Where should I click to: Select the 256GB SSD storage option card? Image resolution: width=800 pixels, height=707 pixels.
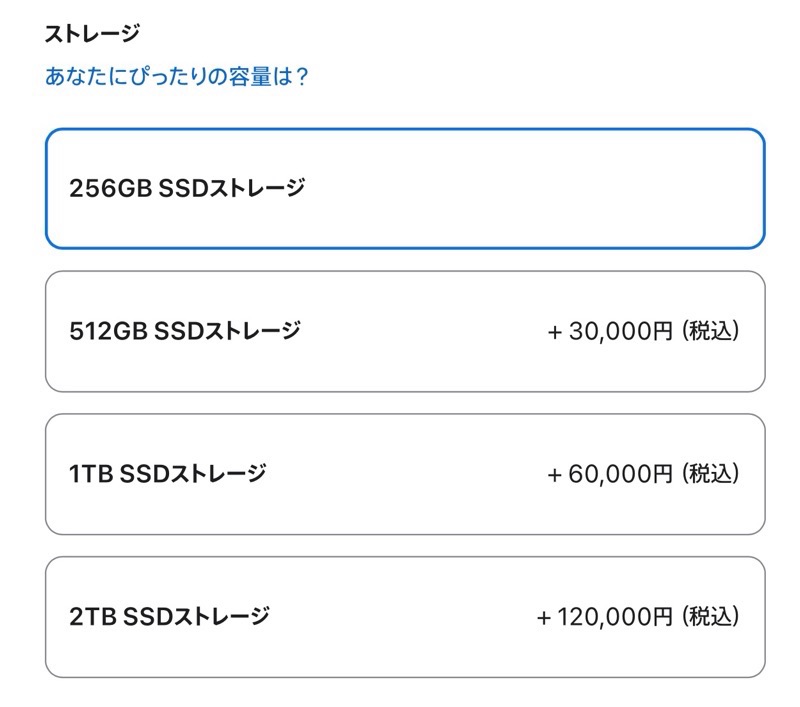pos(405,188)
